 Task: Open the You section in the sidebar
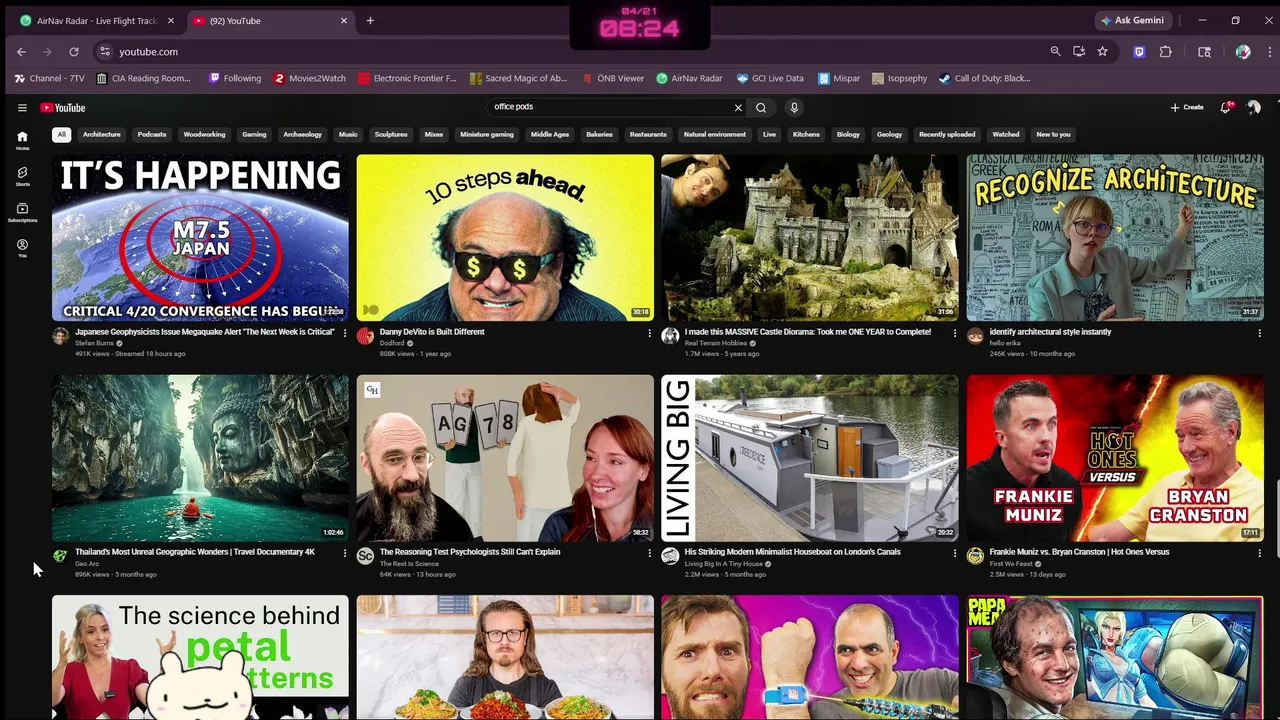pyautogui.click(x=22, y=248)
